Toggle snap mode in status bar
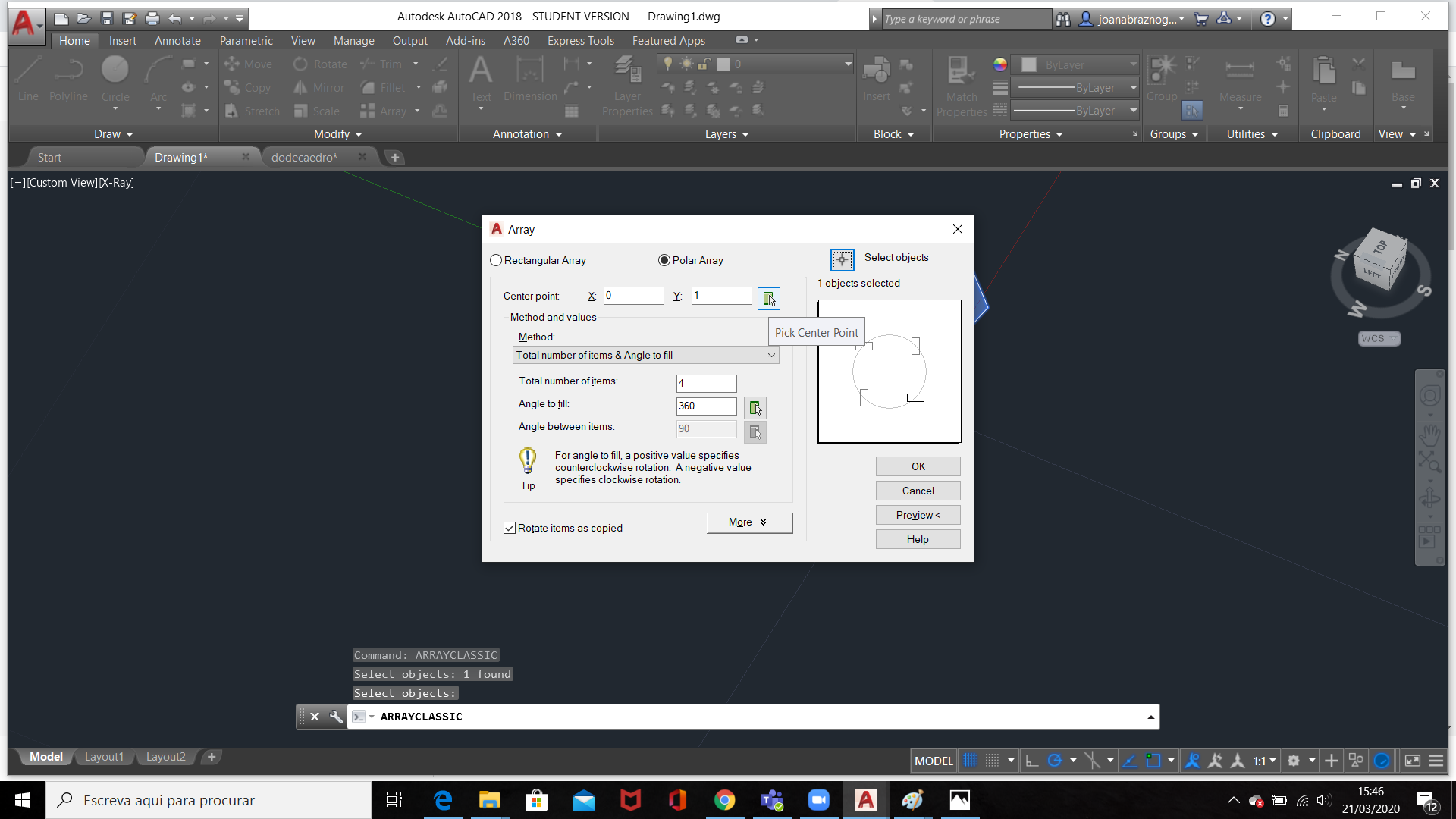The height and width of the screenshot is (819, 1456). 992,761
